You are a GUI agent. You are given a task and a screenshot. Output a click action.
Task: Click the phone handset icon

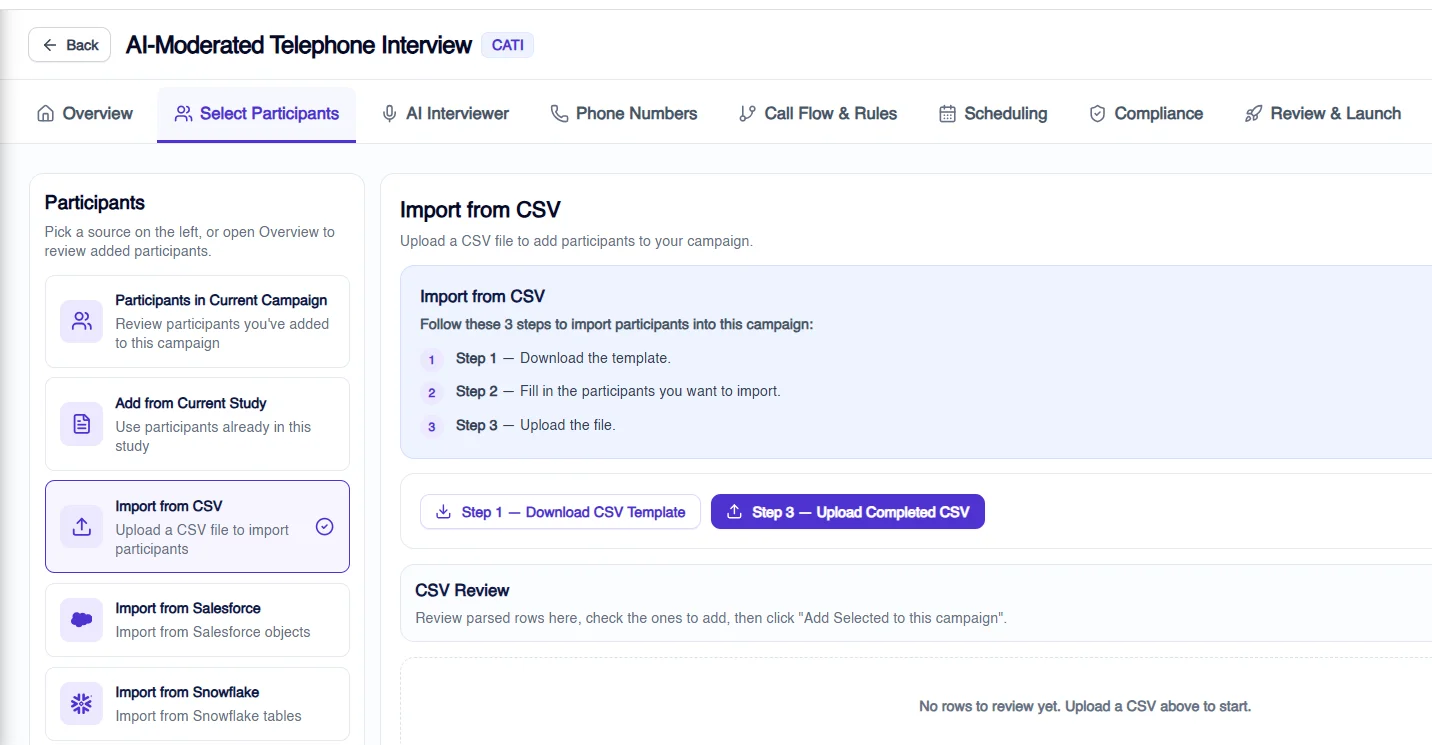click(559, 114)
